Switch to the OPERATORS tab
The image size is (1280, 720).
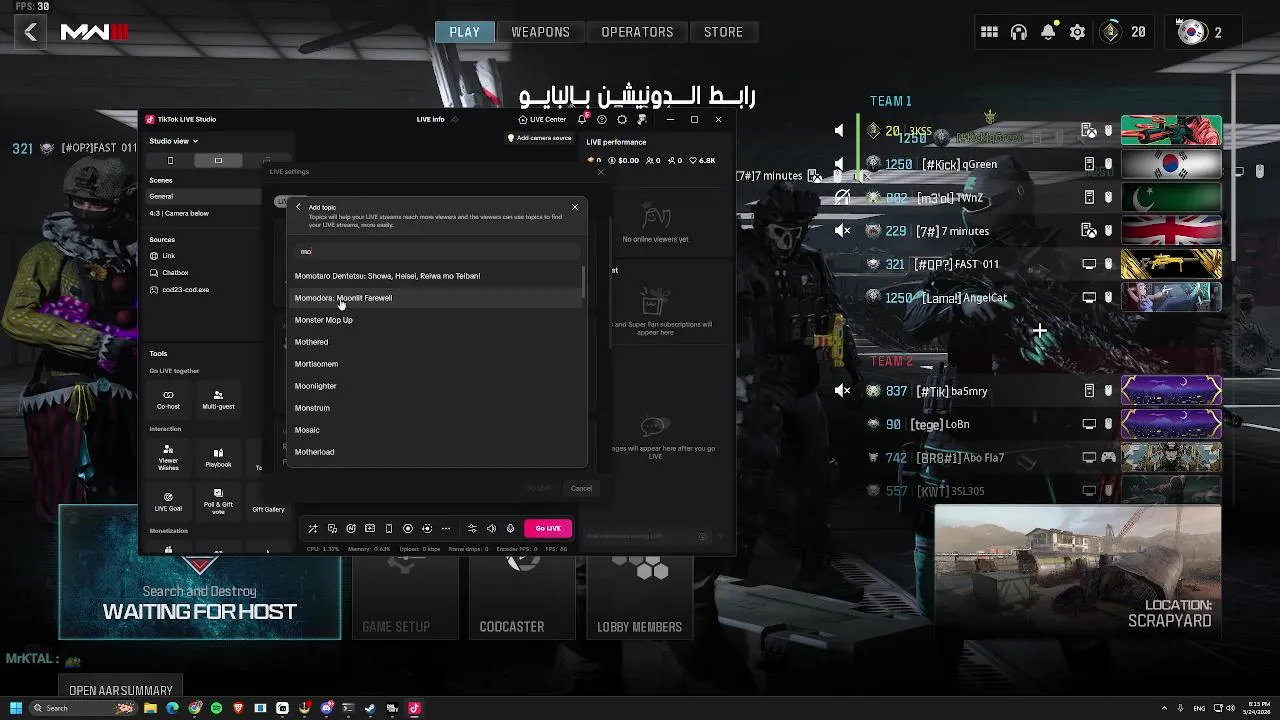click(x=637, y=32)
